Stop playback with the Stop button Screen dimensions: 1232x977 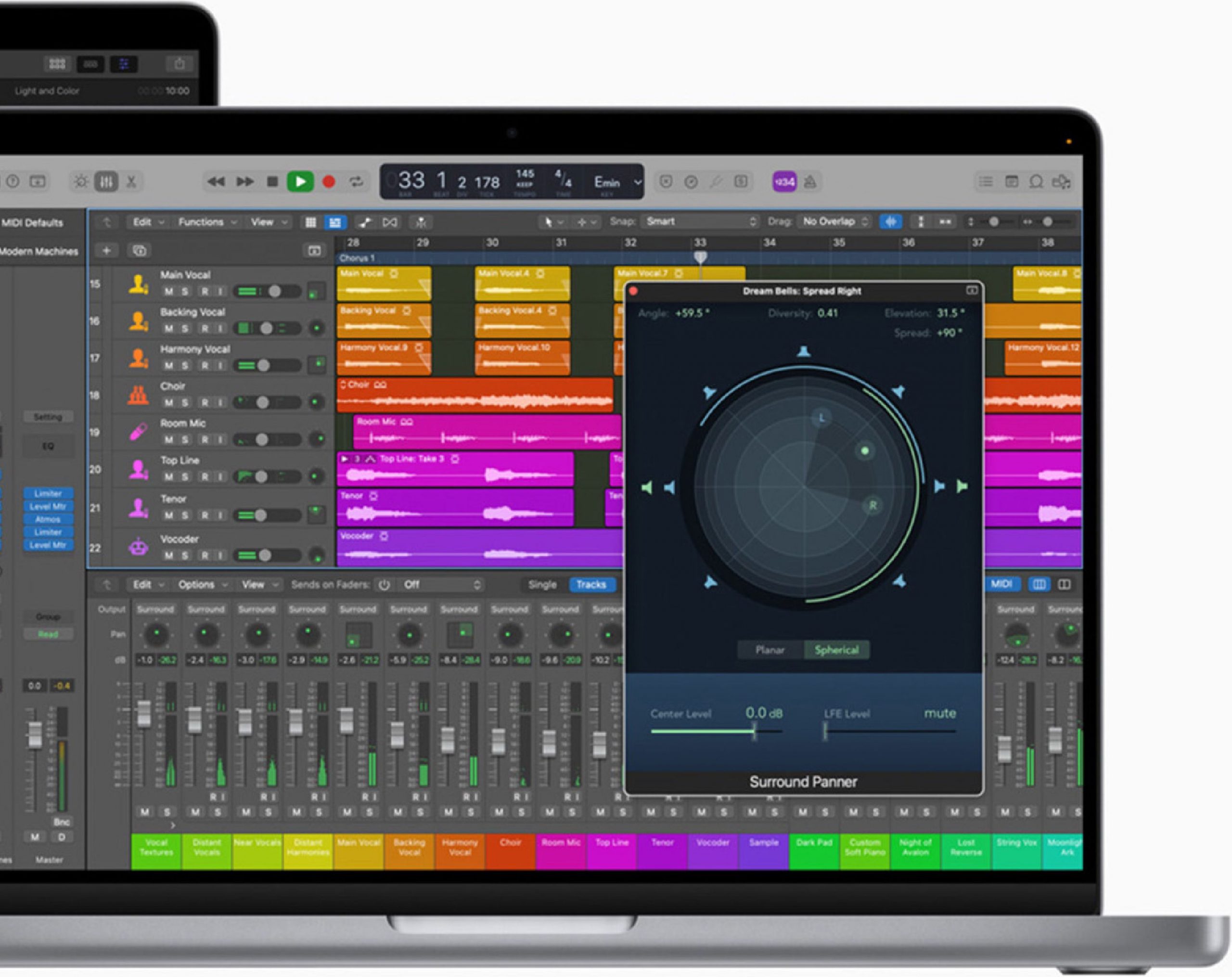pyautogui.click(x=272, y=182)
